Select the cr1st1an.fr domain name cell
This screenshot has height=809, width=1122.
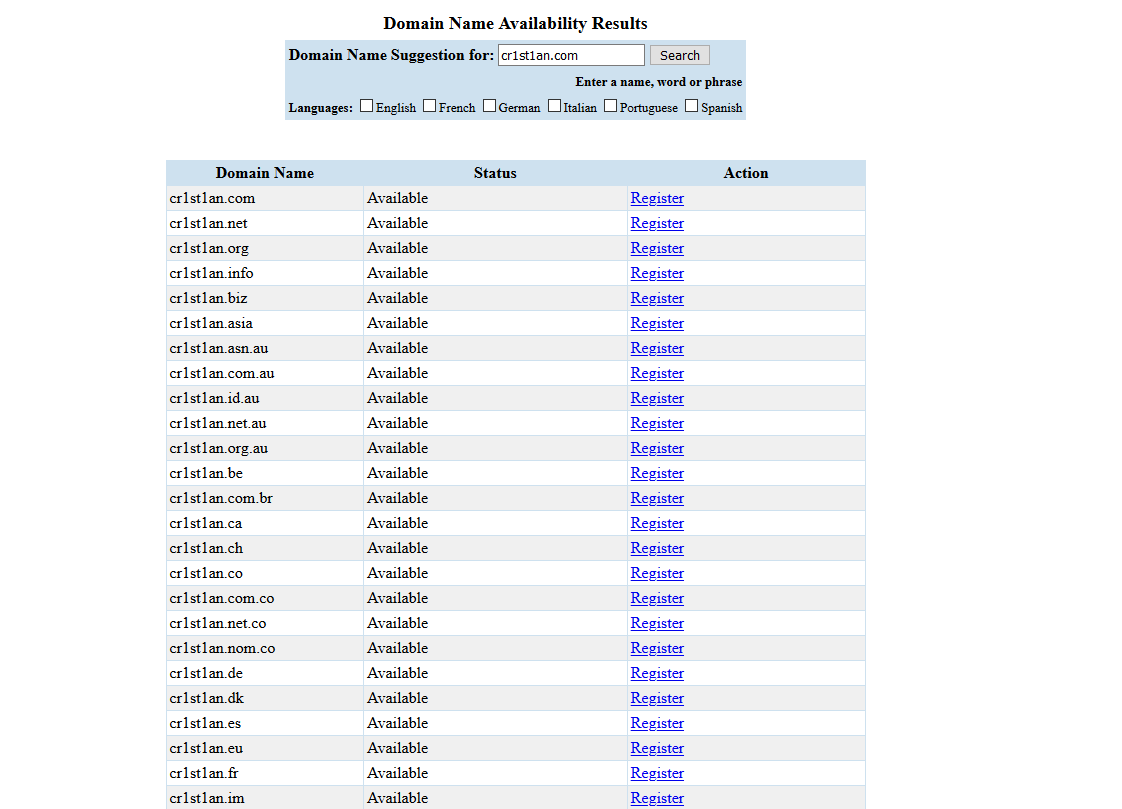(x=265, y=774)
